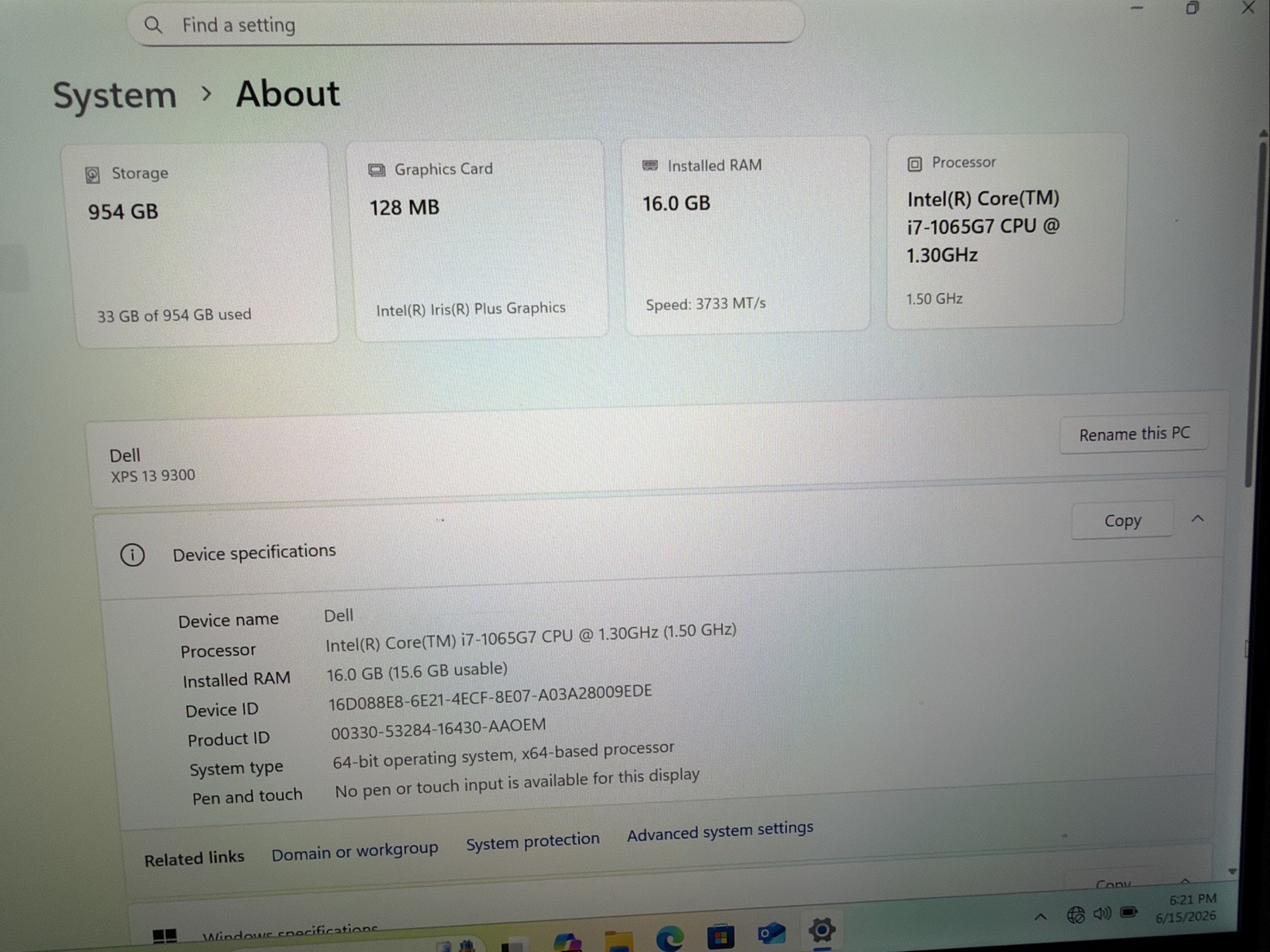Click Intel(R) Iris(R) Plus Graphics text

click(x=470, y=309)
